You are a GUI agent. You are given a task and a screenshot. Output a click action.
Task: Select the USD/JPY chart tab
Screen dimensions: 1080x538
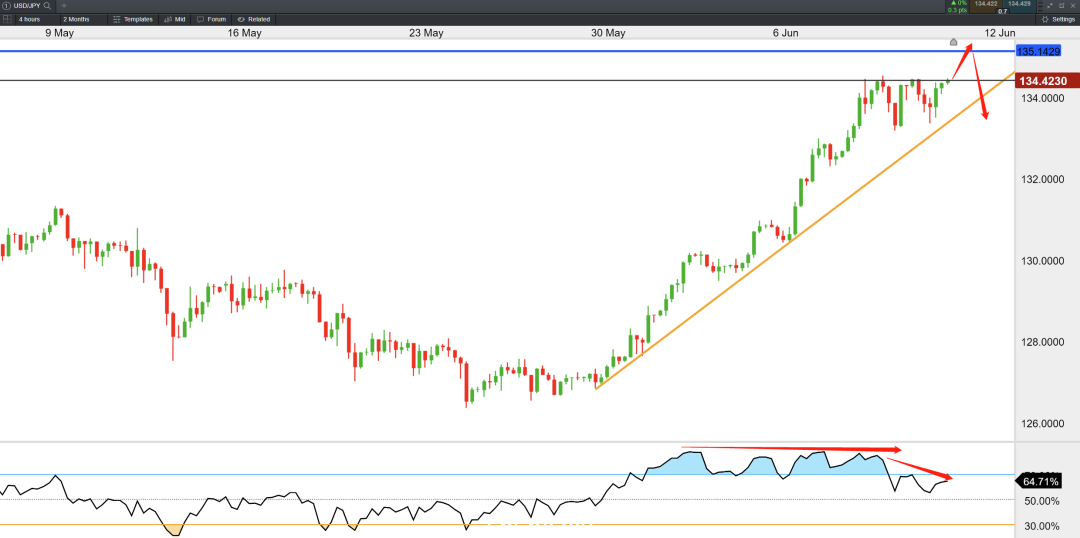pos(27,6)
